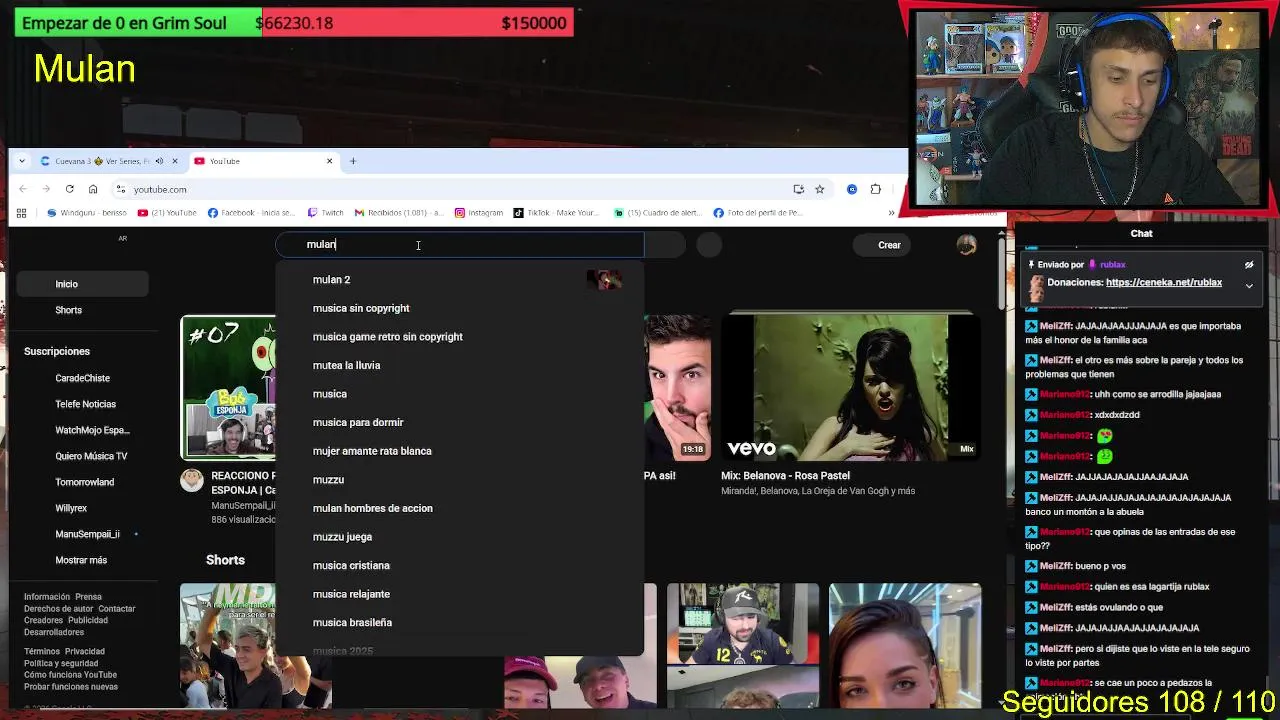Select 'muzzu juega' suggestion
Screen dimensions: 1280x720
460,537
